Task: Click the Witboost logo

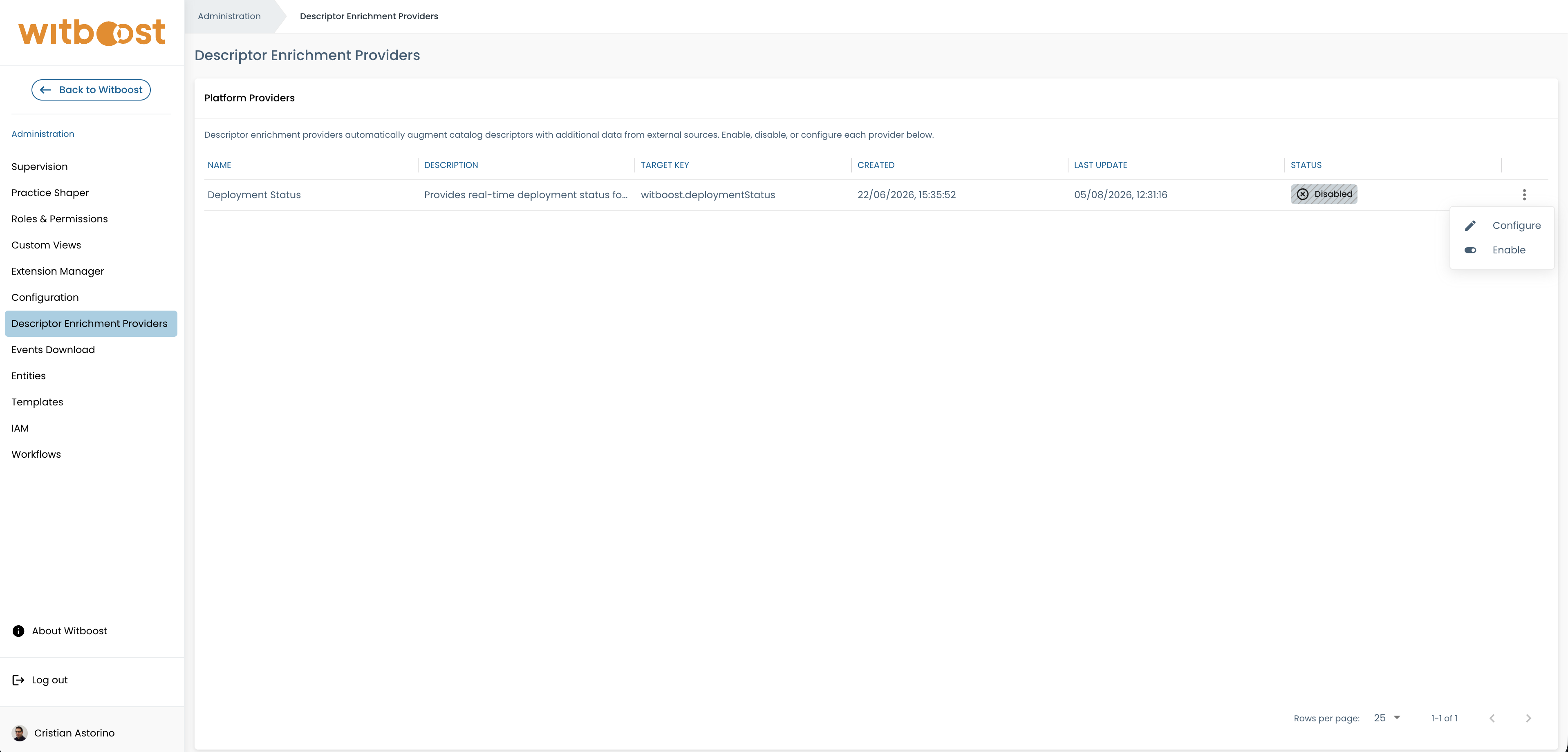Action: click(91, 33)
